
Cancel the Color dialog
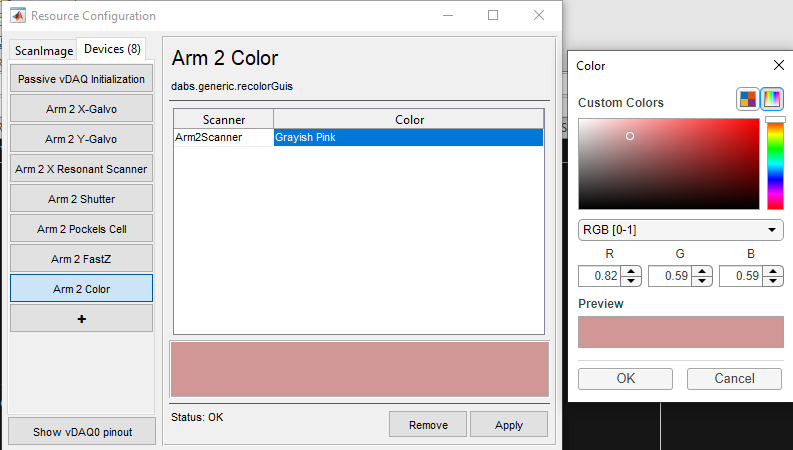pos(734,379)
